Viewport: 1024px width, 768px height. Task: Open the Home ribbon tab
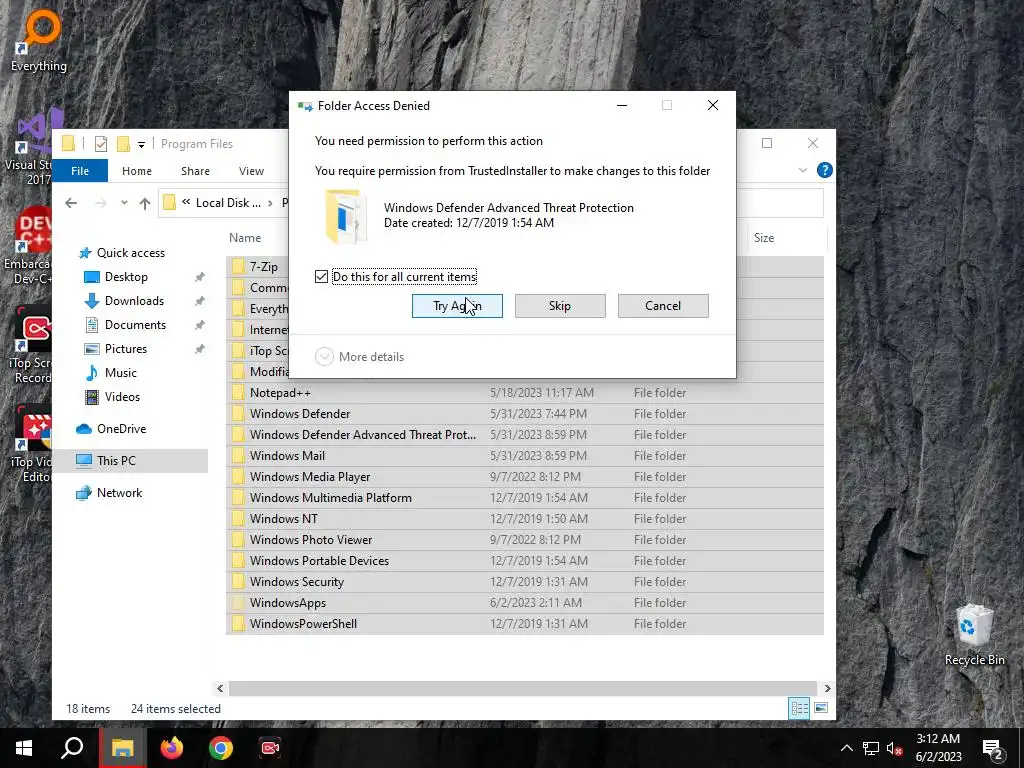[136, 171]
